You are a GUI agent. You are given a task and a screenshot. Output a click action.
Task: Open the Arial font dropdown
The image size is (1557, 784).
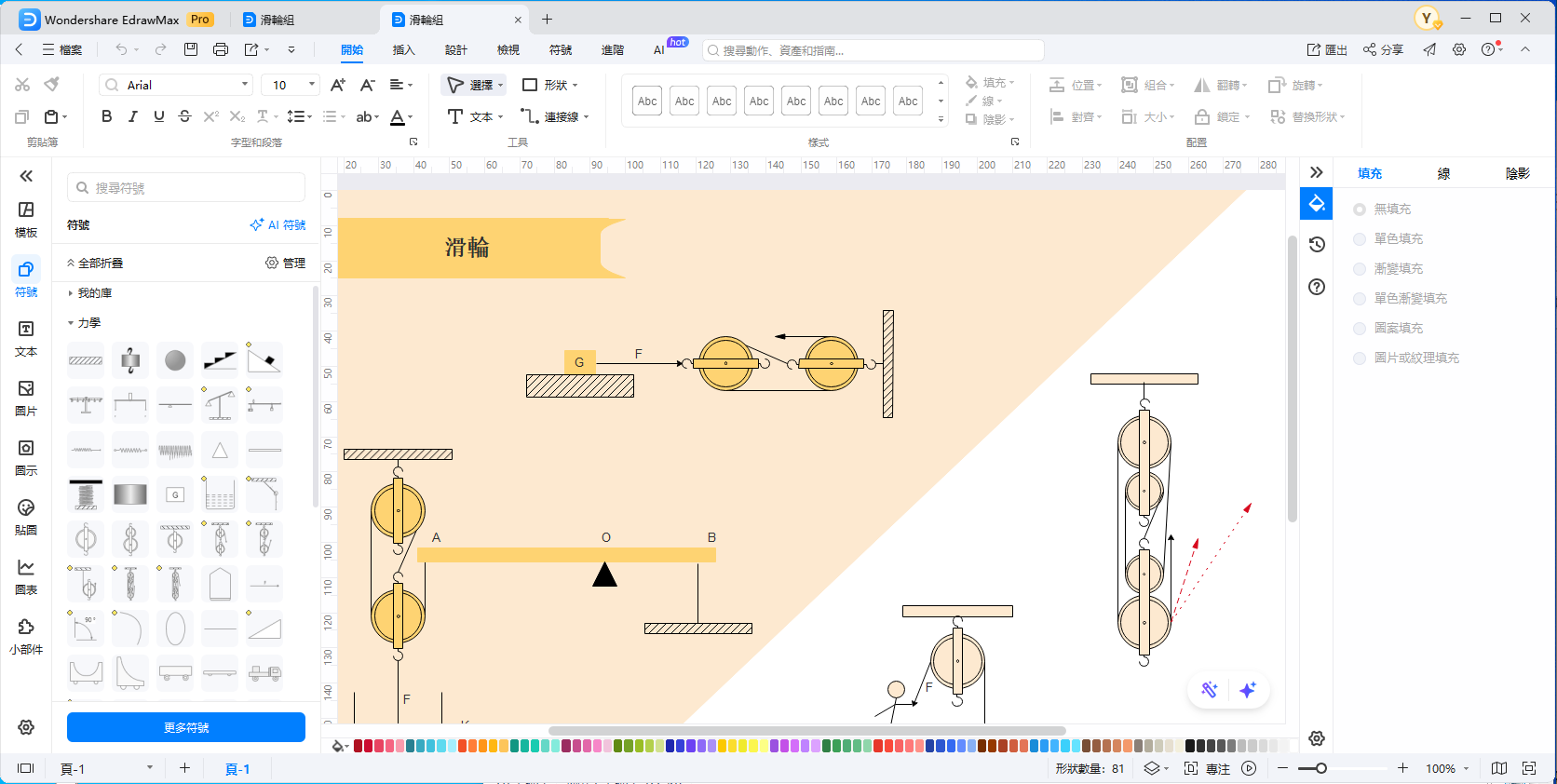pyautogui.click(x=177, y=85)
